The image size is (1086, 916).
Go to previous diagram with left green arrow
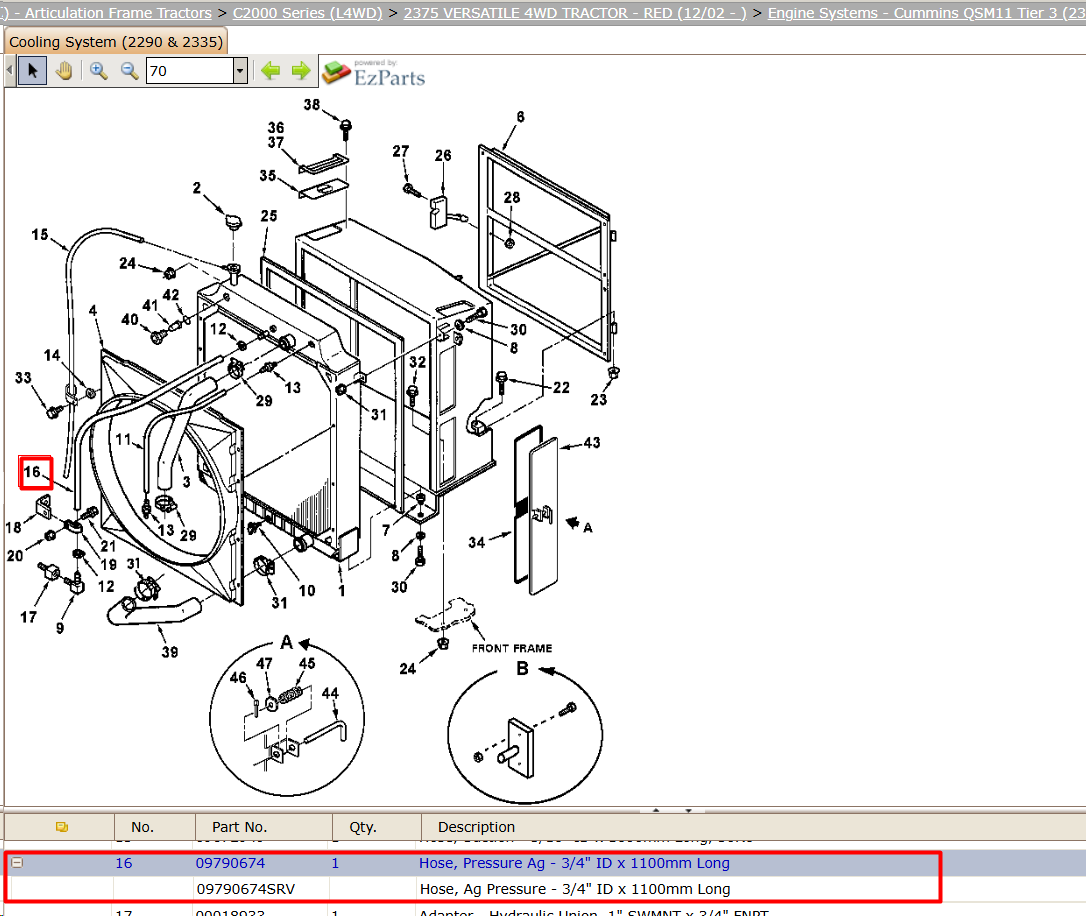tap(270, 71)
